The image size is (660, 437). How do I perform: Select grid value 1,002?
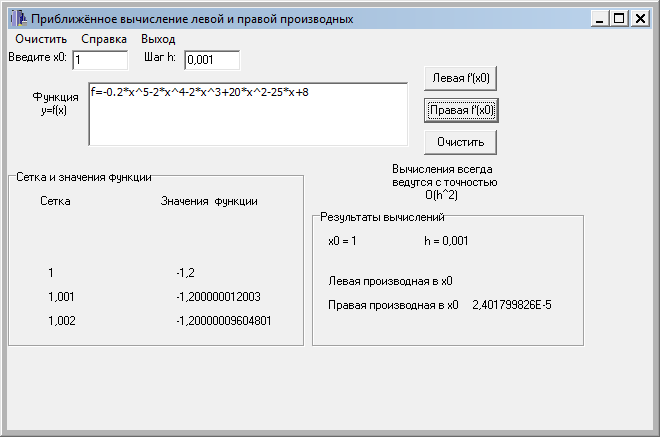[62, 321]
